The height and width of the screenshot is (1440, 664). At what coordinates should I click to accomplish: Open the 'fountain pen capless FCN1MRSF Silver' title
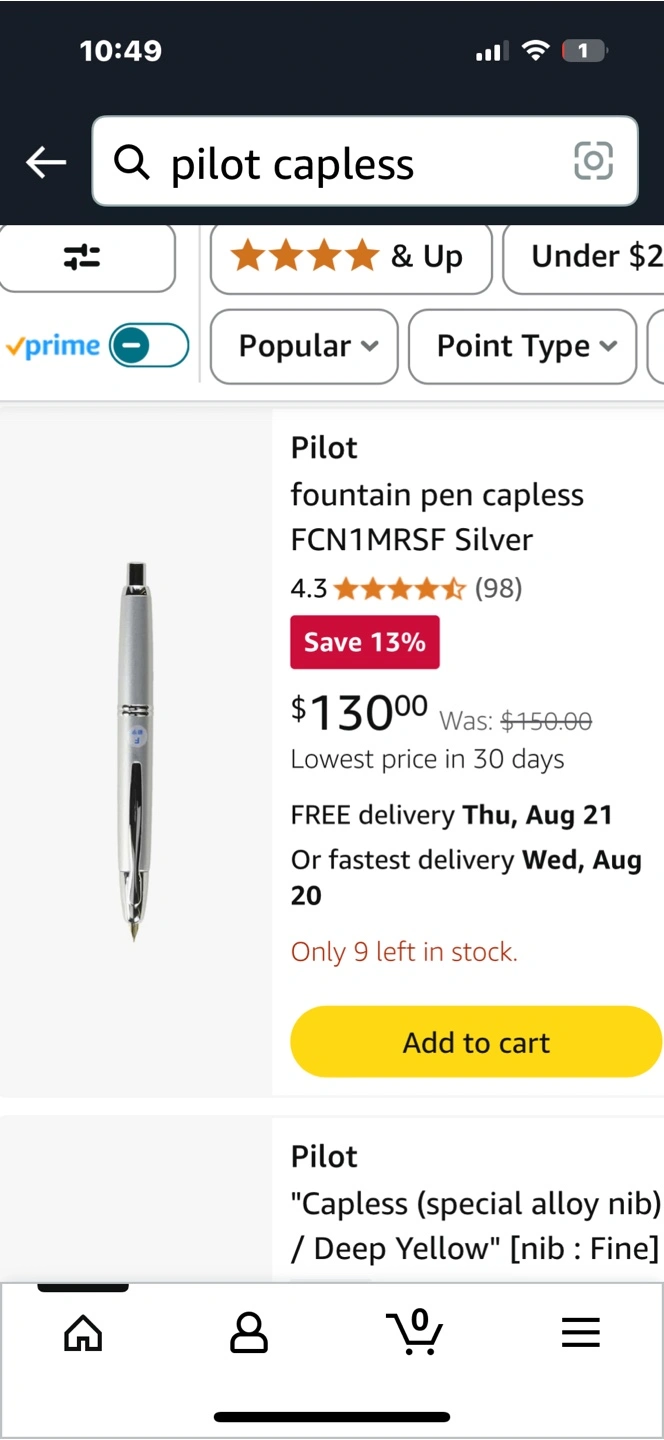tap(437, 517)
